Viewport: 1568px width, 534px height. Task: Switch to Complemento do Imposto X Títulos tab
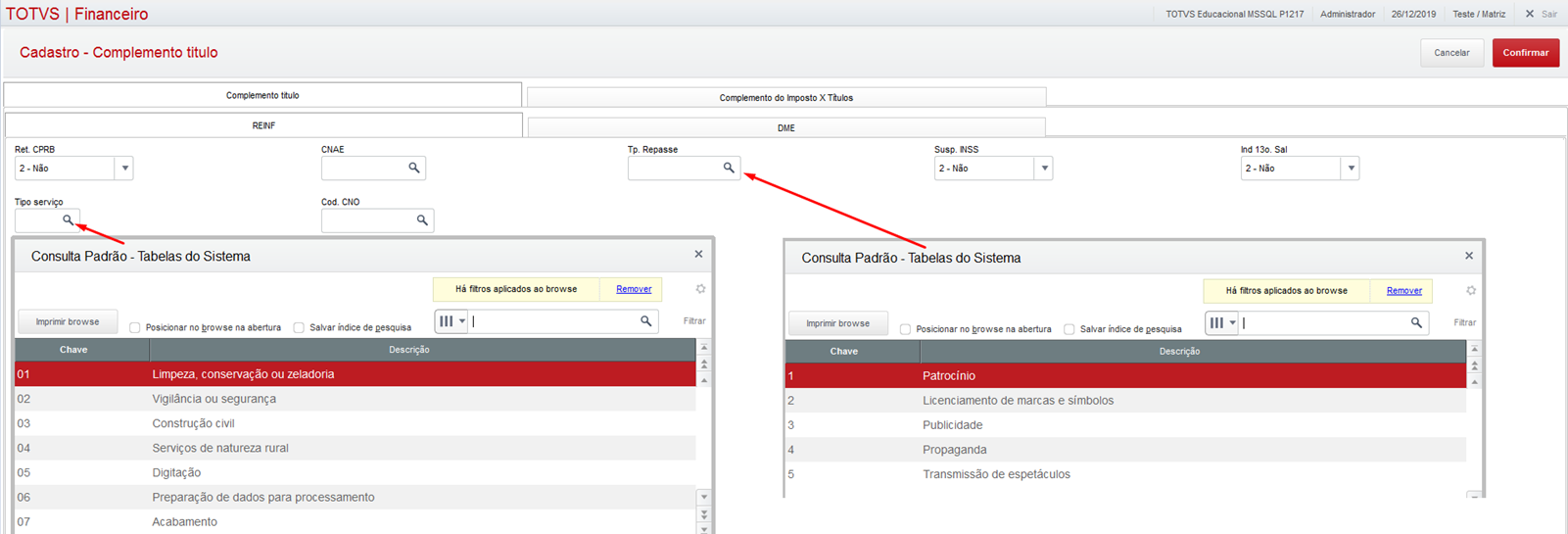(786, 98)
